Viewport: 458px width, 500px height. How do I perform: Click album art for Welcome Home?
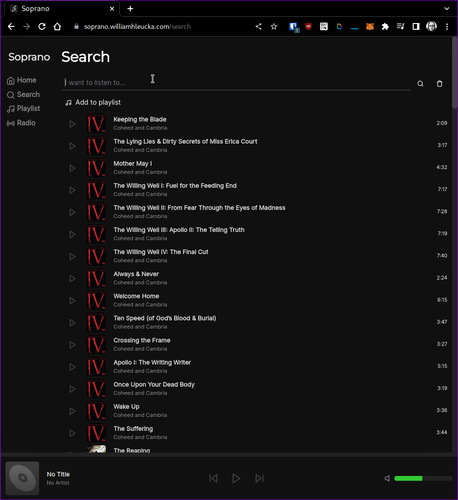(x=96, y=301)
